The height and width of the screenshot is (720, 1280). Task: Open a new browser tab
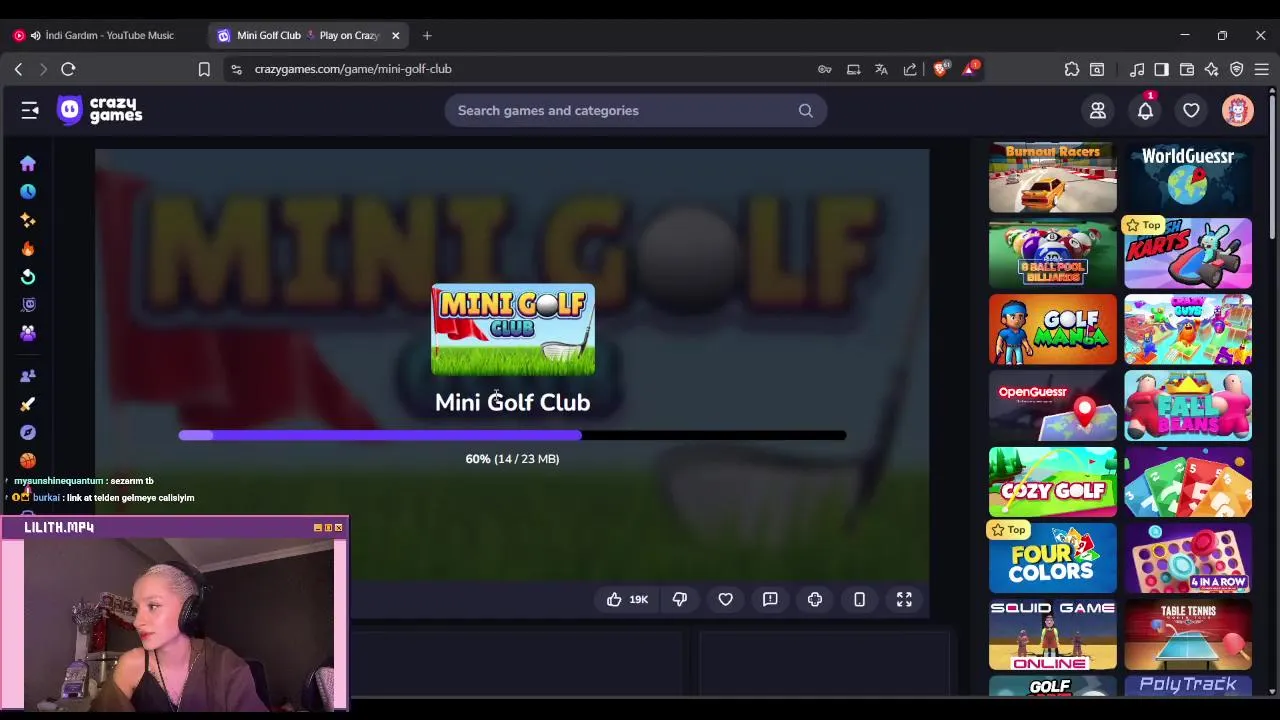tap(427, 35)
